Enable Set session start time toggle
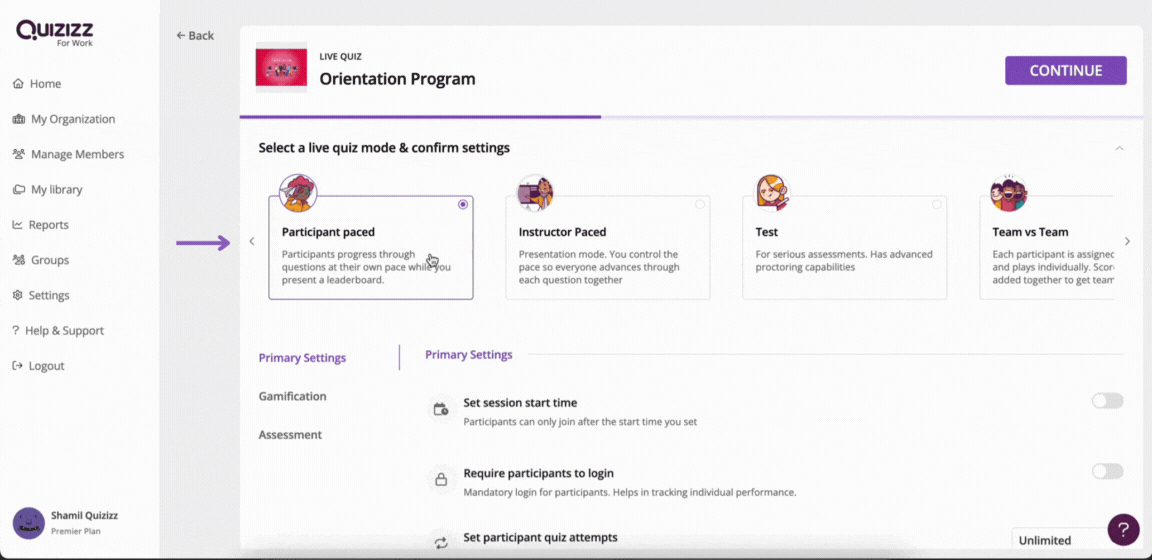The image size is (1152, 560). pyautogui.click(x=1107, y=401)
